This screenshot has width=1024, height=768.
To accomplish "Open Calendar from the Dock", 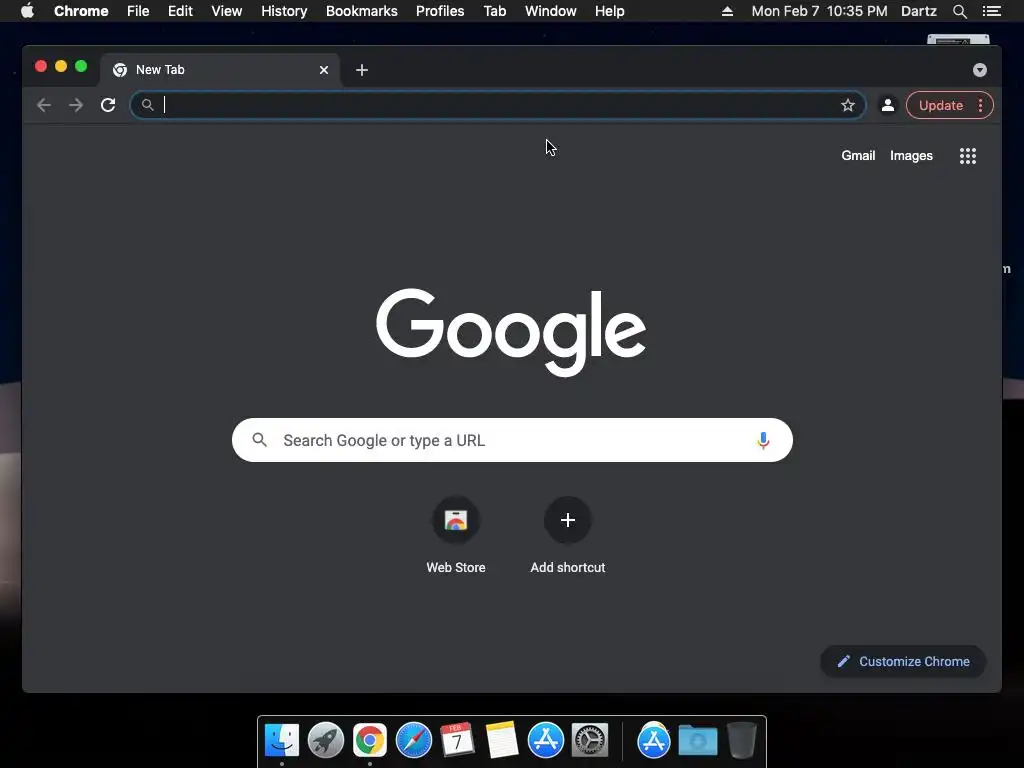I will point(457,741).
